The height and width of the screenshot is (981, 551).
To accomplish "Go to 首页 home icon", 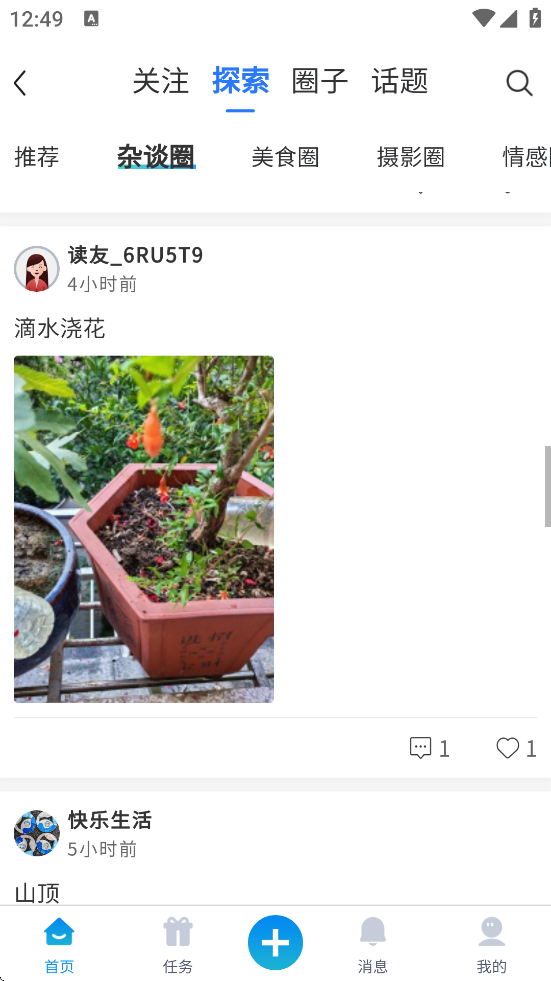I will (59, 932).
